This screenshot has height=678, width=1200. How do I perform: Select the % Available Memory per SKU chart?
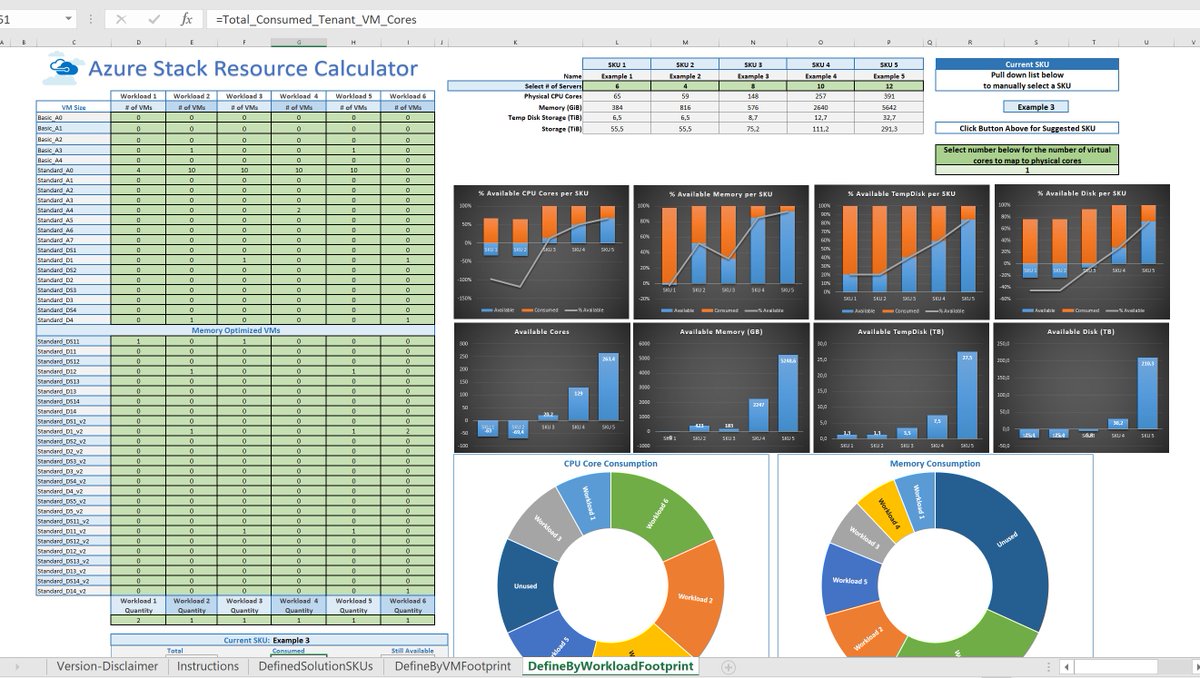click(x=722, y=251)
